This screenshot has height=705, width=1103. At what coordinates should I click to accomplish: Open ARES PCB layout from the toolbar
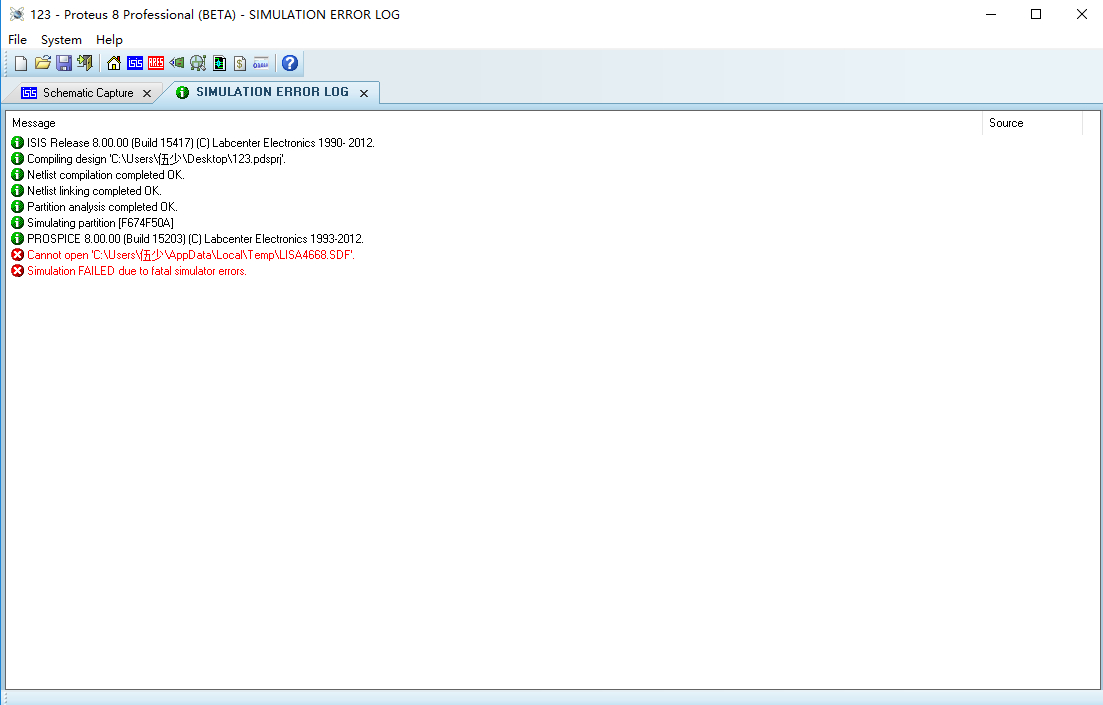pyautogui.click(x=156, y=63)
